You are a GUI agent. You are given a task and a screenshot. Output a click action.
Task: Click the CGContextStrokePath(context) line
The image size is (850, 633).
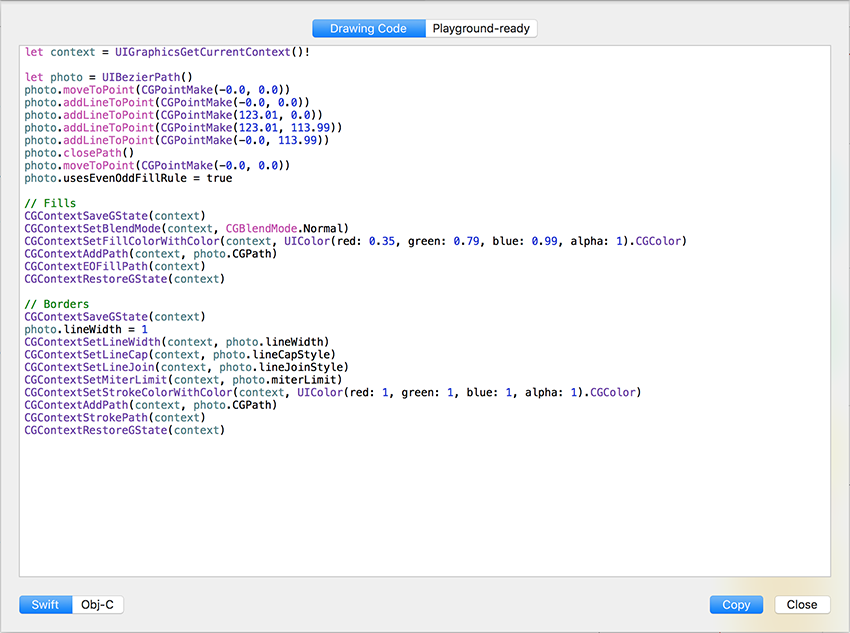[x=115, y=418]
